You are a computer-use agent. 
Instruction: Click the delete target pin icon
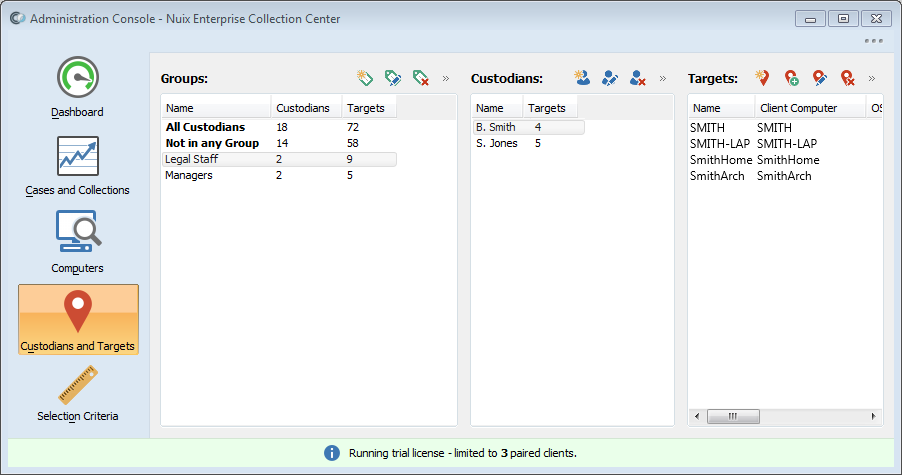847,78
